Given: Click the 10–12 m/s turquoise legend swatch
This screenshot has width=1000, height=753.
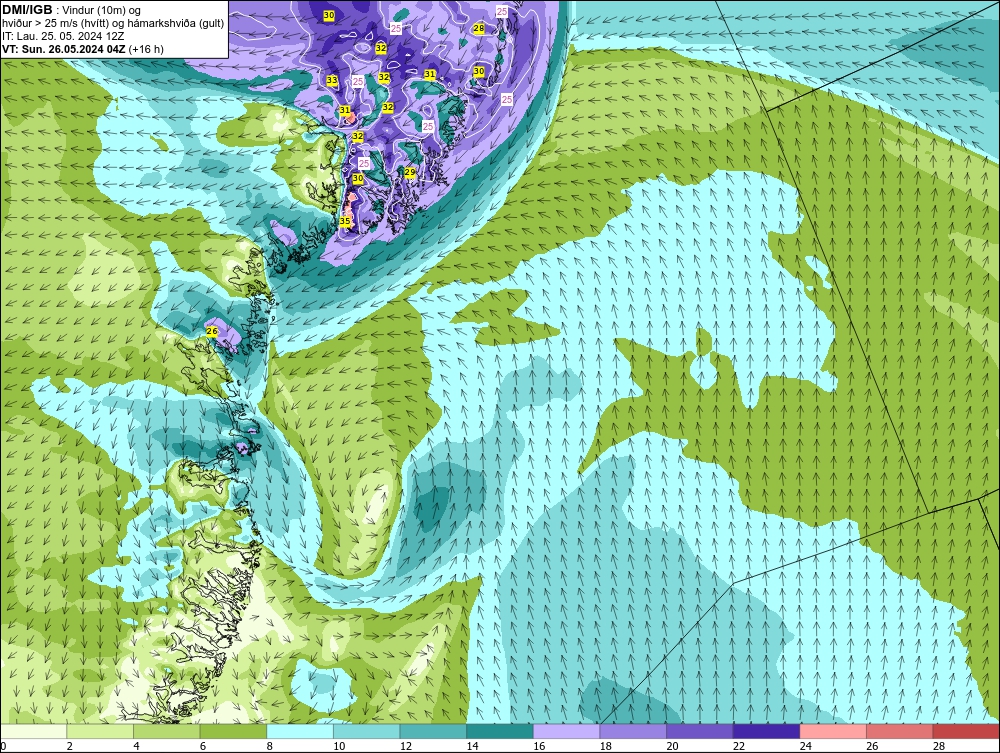Looking at the screenshot, I should pos(367,731).
